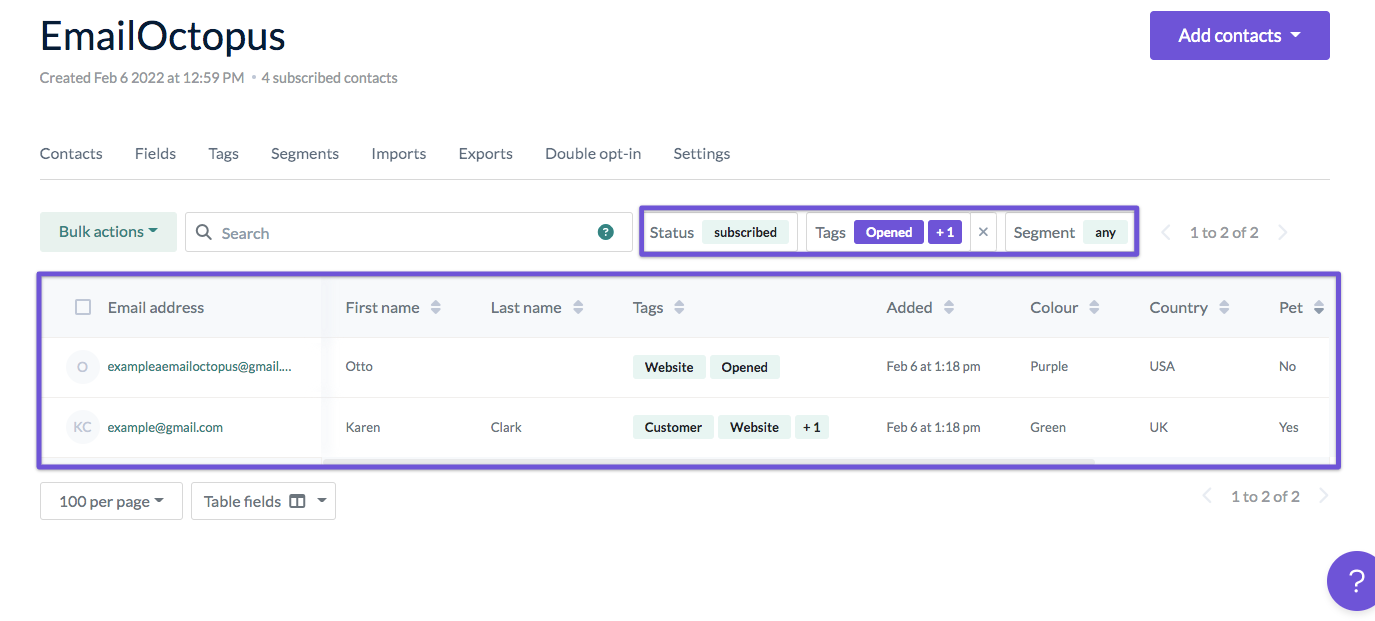
Task: Click the sort arrows on Added column
Action: [947, 307]
